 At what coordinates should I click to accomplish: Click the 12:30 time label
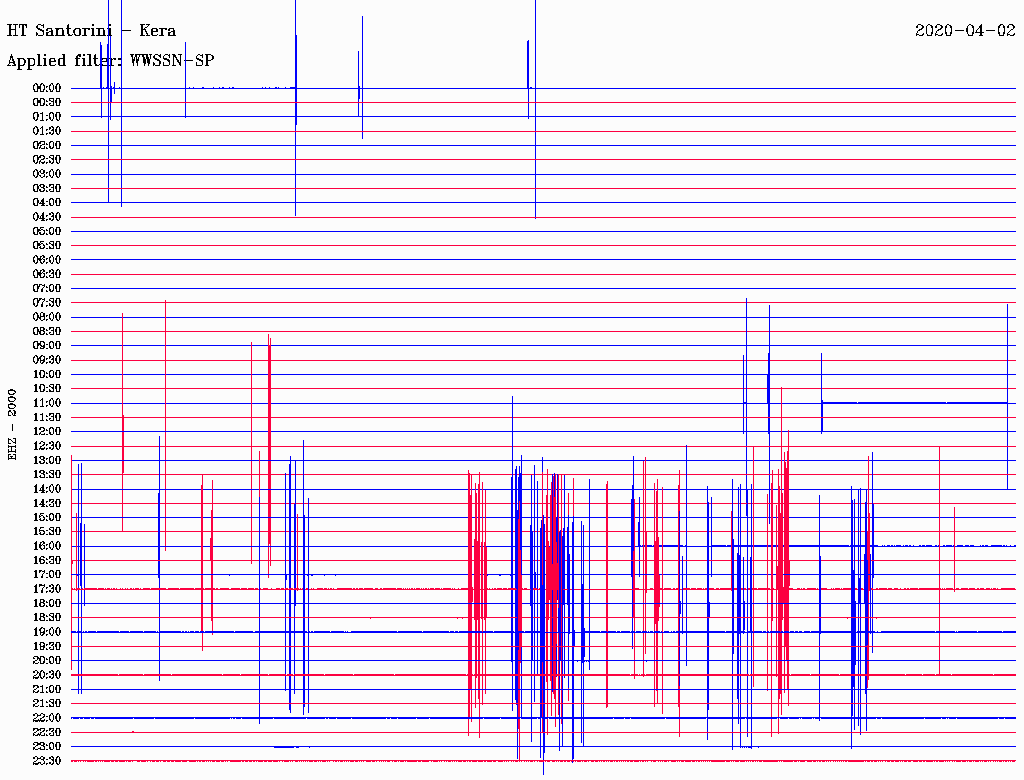coord(47,446)
